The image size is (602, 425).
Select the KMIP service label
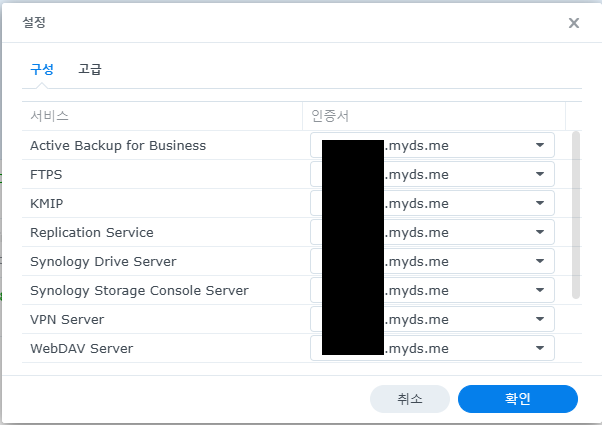[46, 203]
